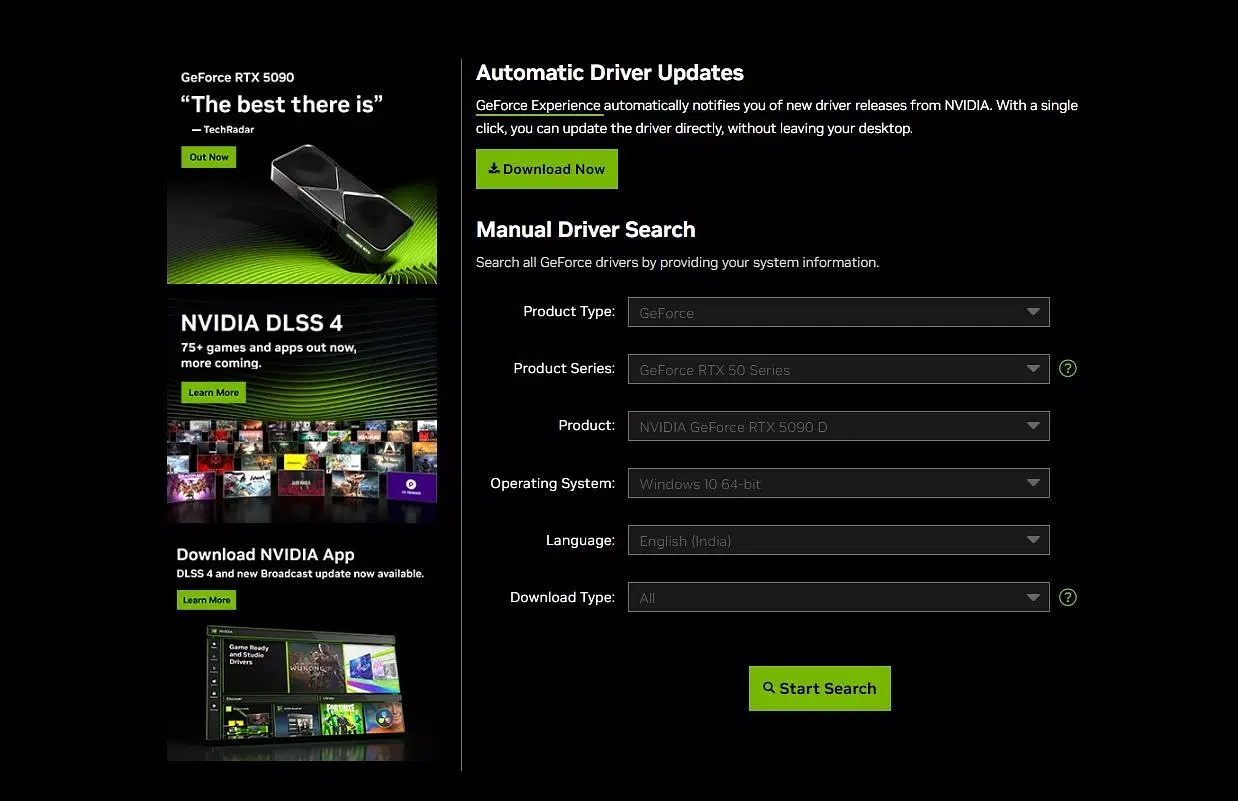Click the 'Operating System:' label
Image resolution: width=1238 pixels, height=801 pixels.
[552, 483]
